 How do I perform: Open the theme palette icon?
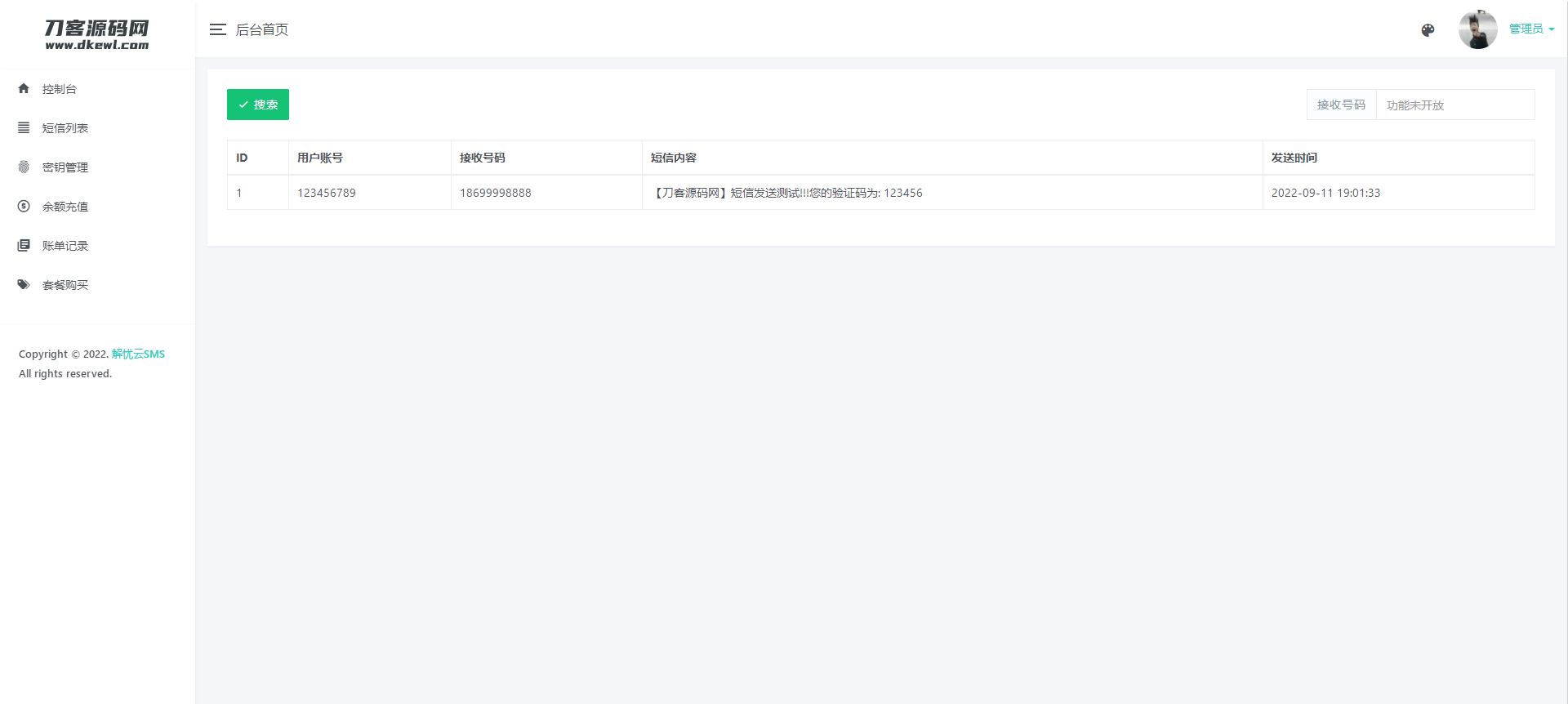click(x=1428, y=30)
